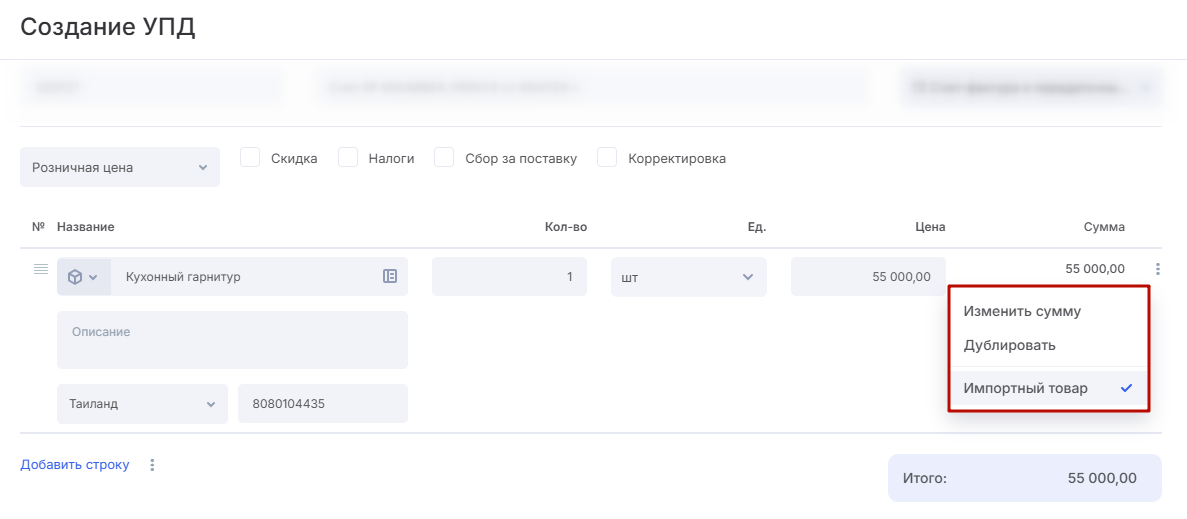This screenshot has height=519, width=1187.
Task: Click the Добавить строку link
Action: click(75, 465)
